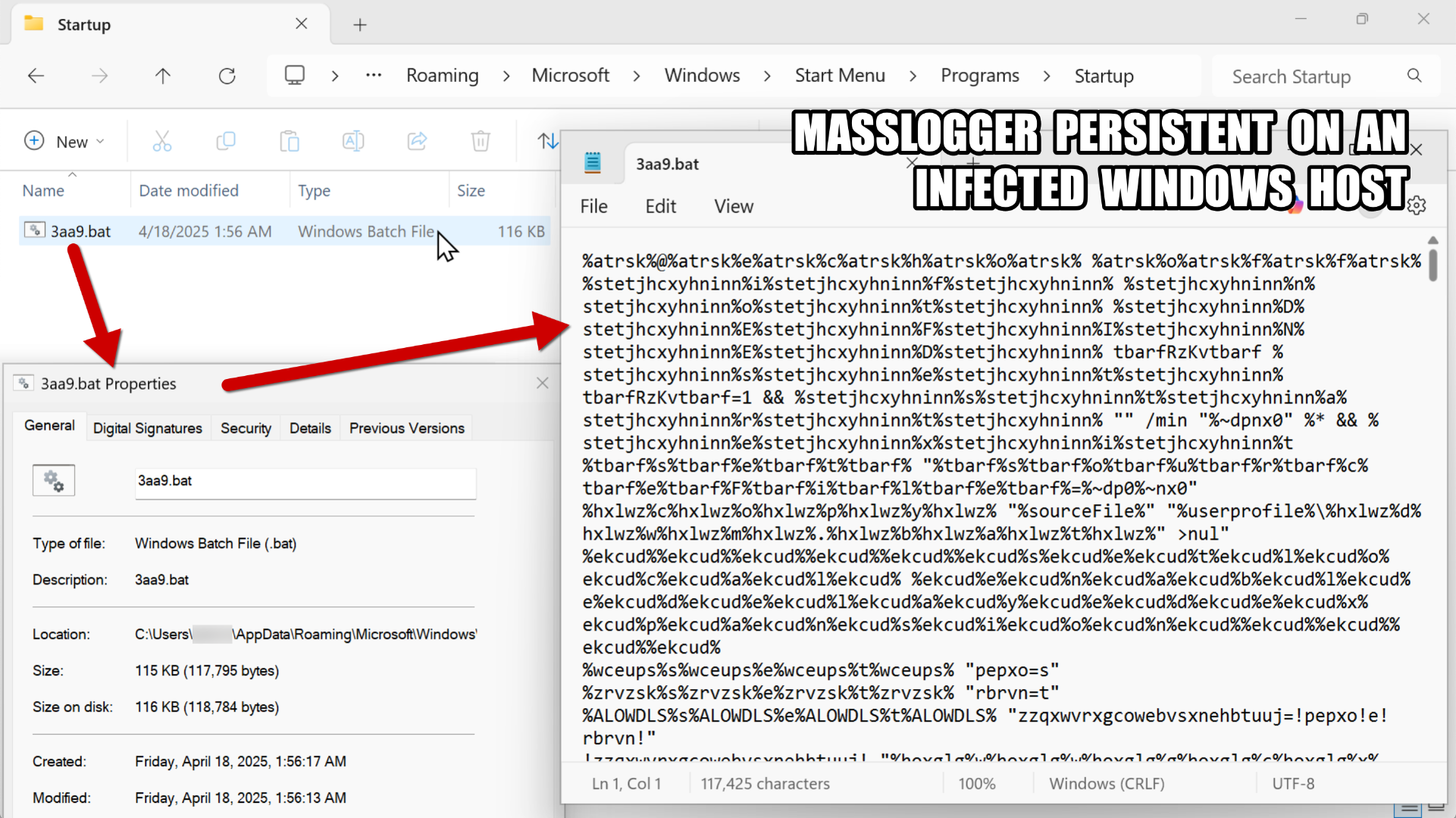Viewport: 1456px width, 818px height.
Task: Click the Paste clipboard icon
Action: [290, 141]
